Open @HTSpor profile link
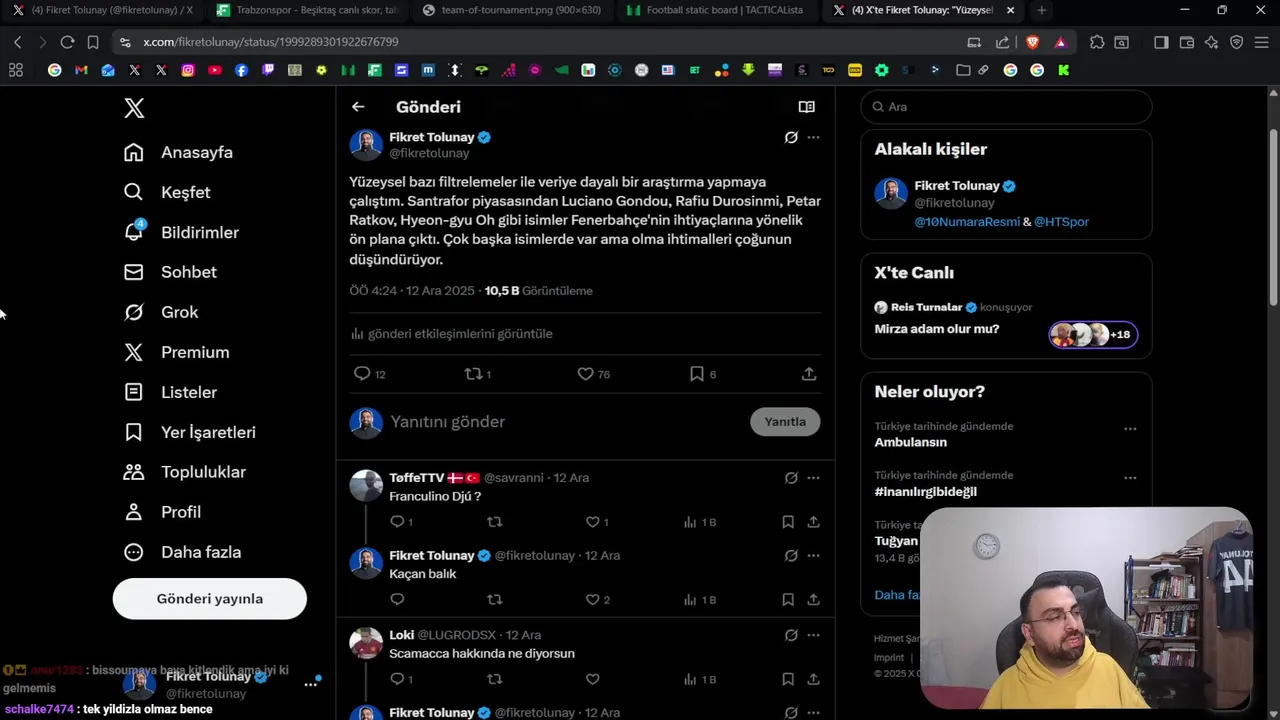The image size is (1280, 720). 1061,222
